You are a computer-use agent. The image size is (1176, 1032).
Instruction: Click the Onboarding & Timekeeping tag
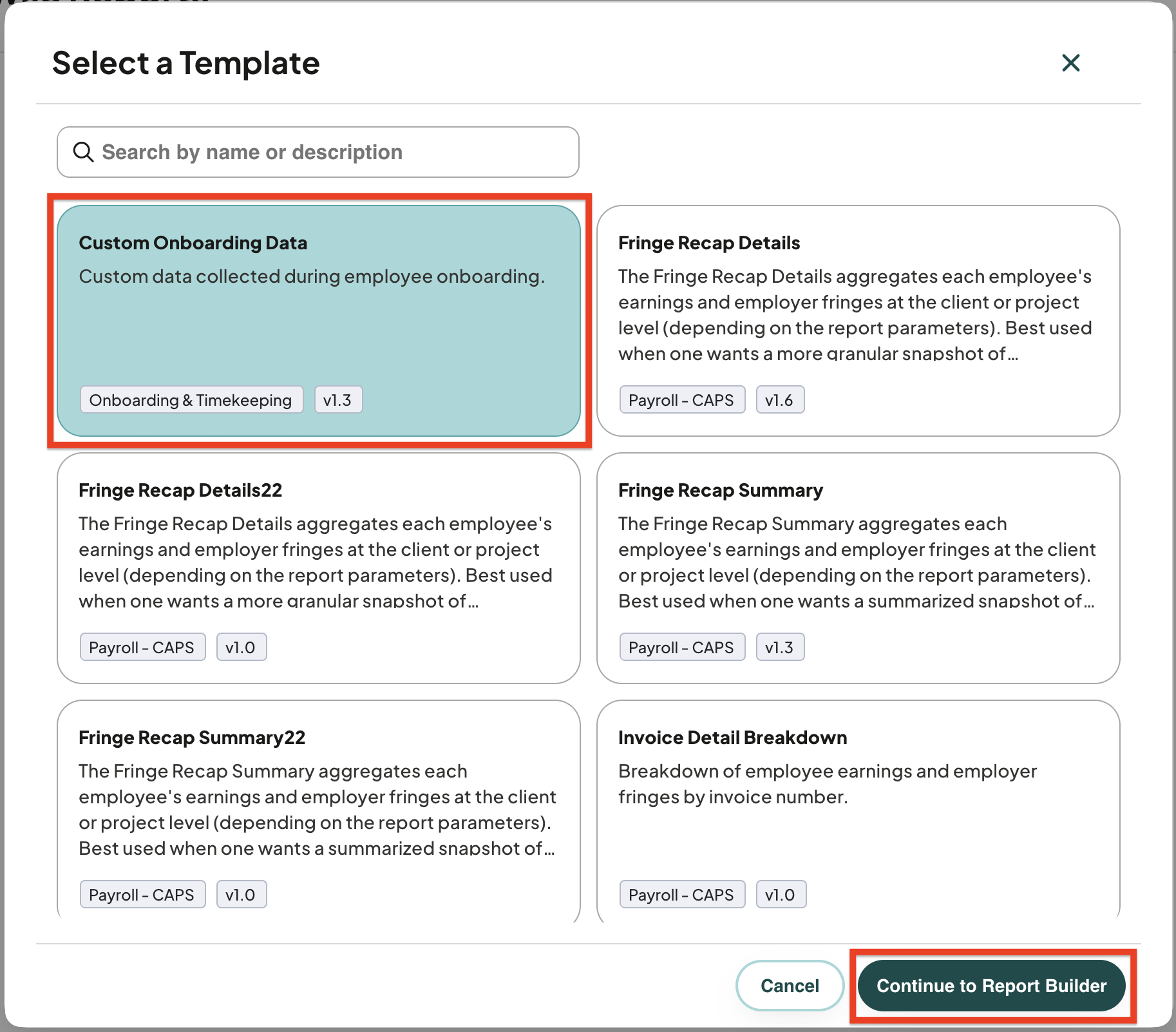tap(191, 400)
